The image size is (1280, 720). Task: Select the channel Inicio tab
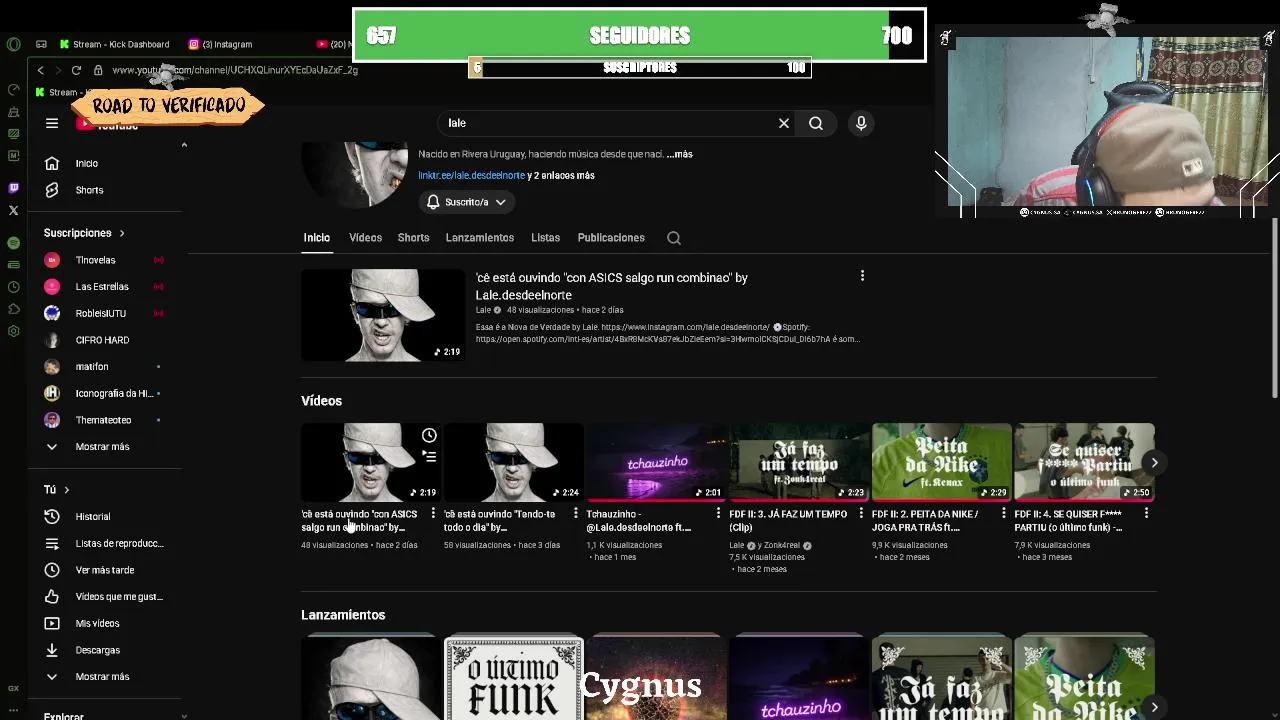[x=316, y=238]
